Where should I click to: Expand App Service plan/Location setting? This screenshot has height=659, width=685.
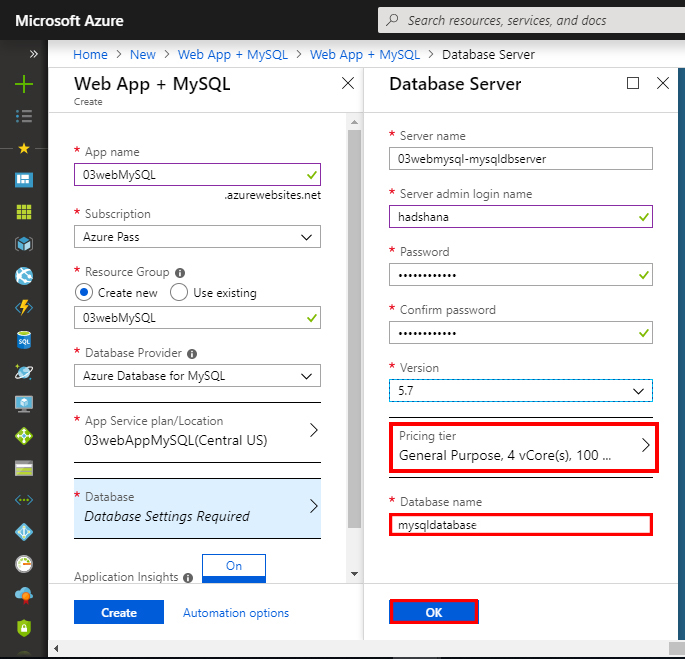coord(197,431)
